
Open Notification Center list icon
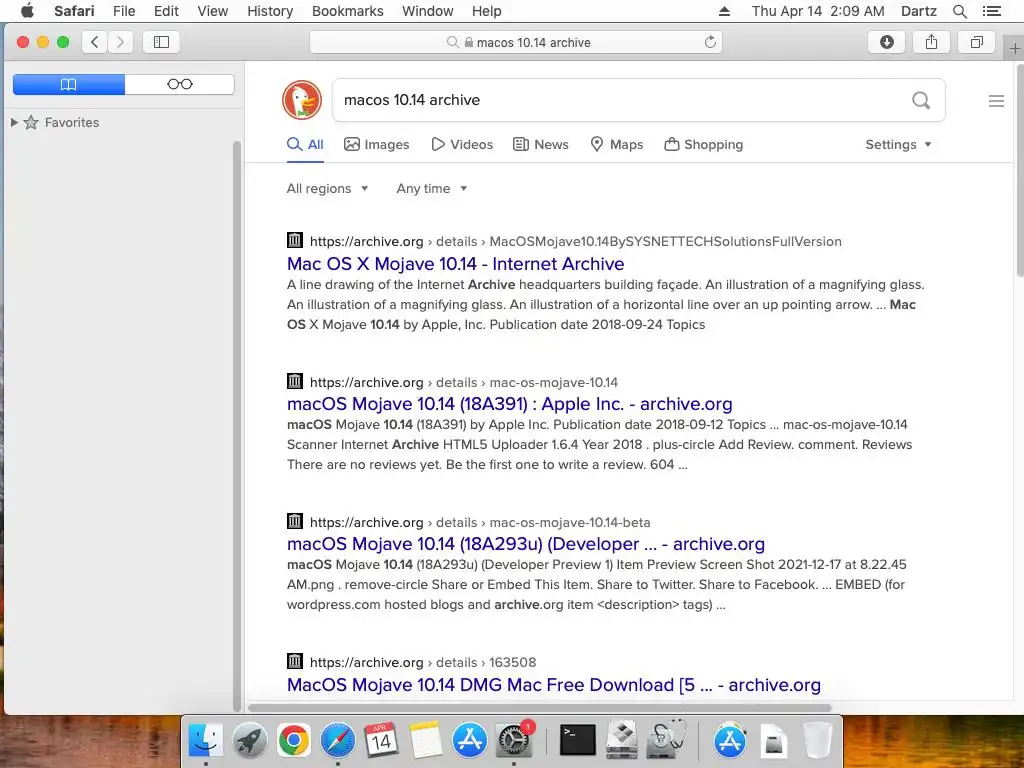(991, 11)
